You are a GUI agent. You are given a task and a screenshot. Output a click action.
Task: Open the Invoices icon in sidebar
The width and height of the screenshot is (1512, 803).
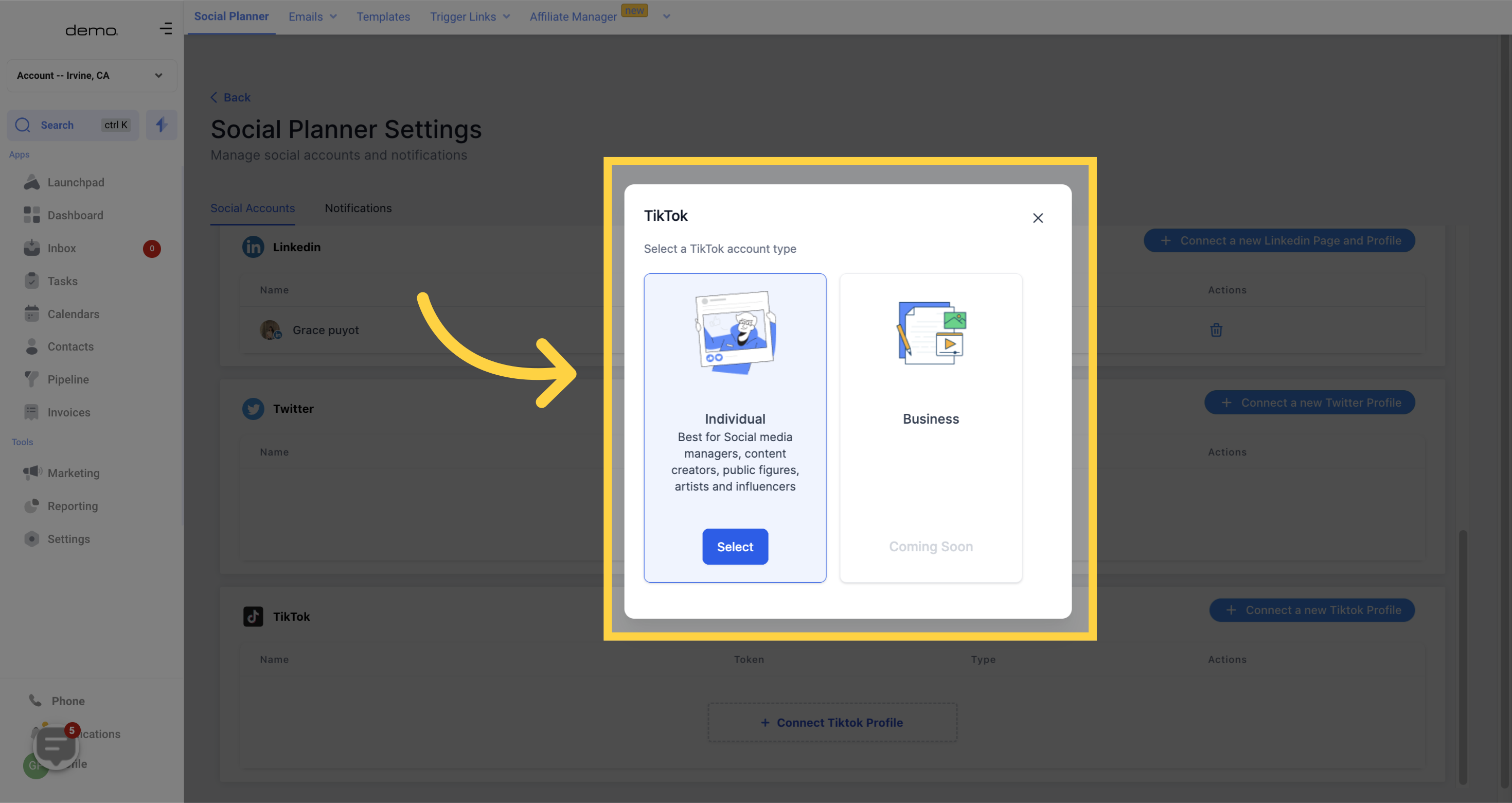click(32, 412)
